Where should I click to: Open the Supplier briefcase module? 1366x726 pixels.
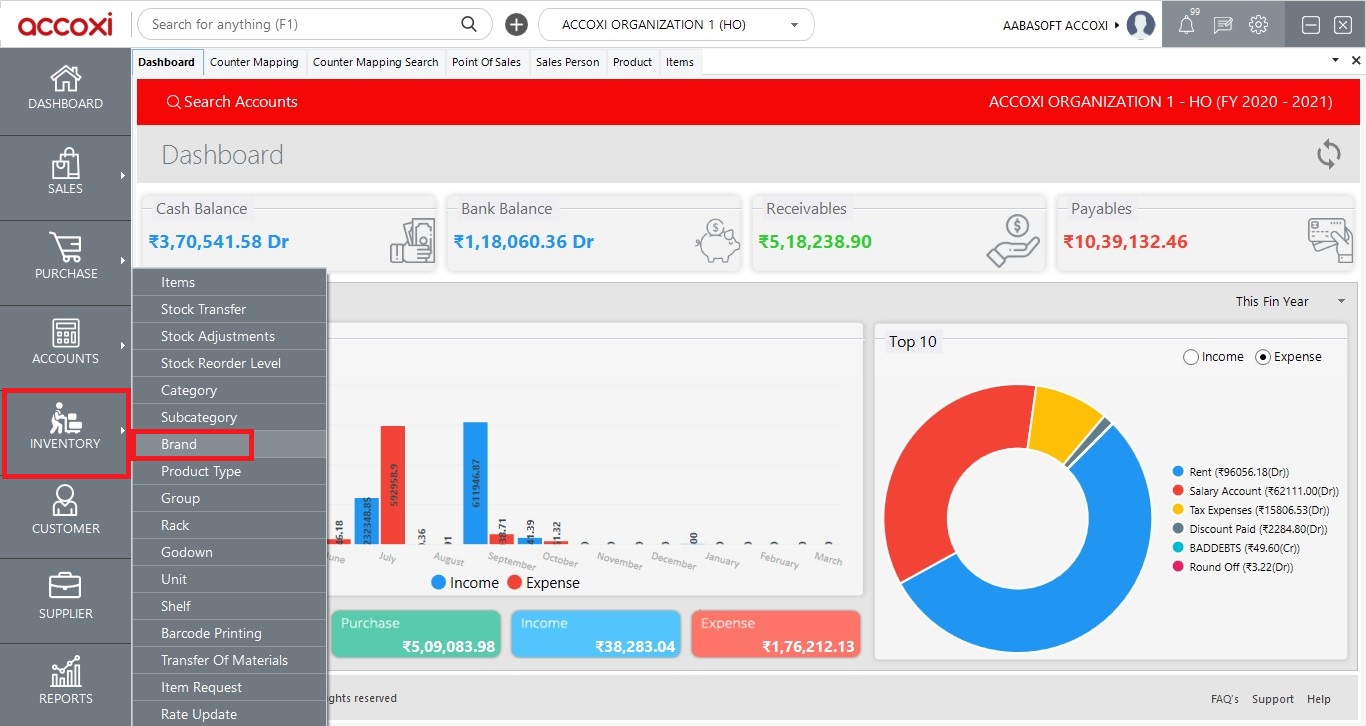coord(65,586)
